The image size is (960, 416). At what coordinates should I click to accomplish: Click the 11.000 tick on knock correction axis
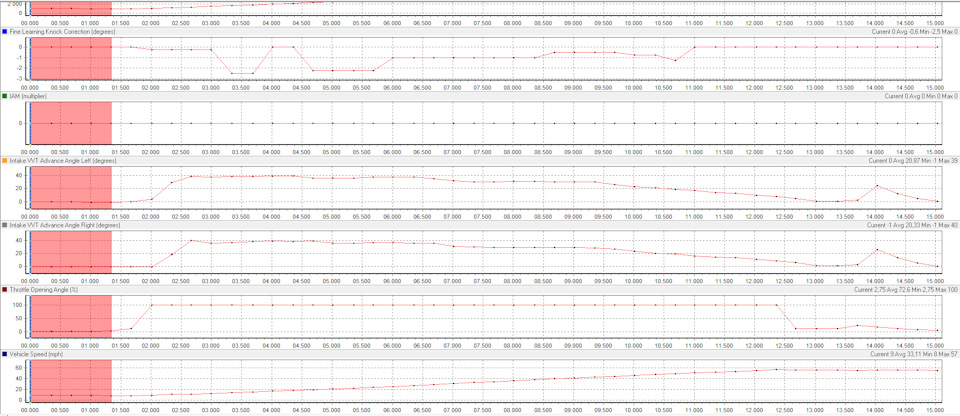(x=694, y=86)
